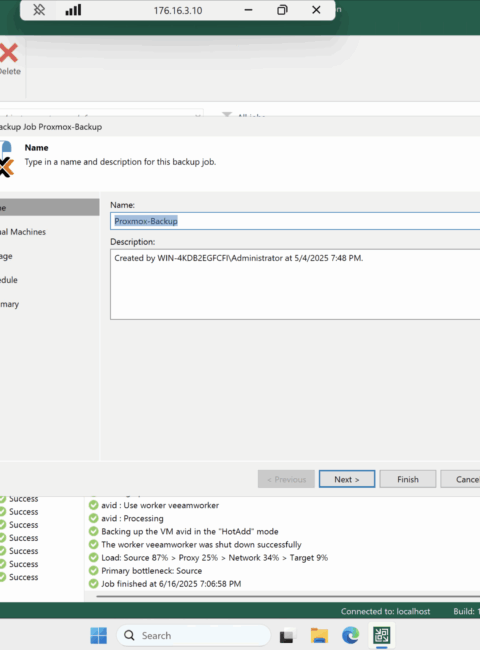Click the Name field containing Proxmox-Backup

295,221
